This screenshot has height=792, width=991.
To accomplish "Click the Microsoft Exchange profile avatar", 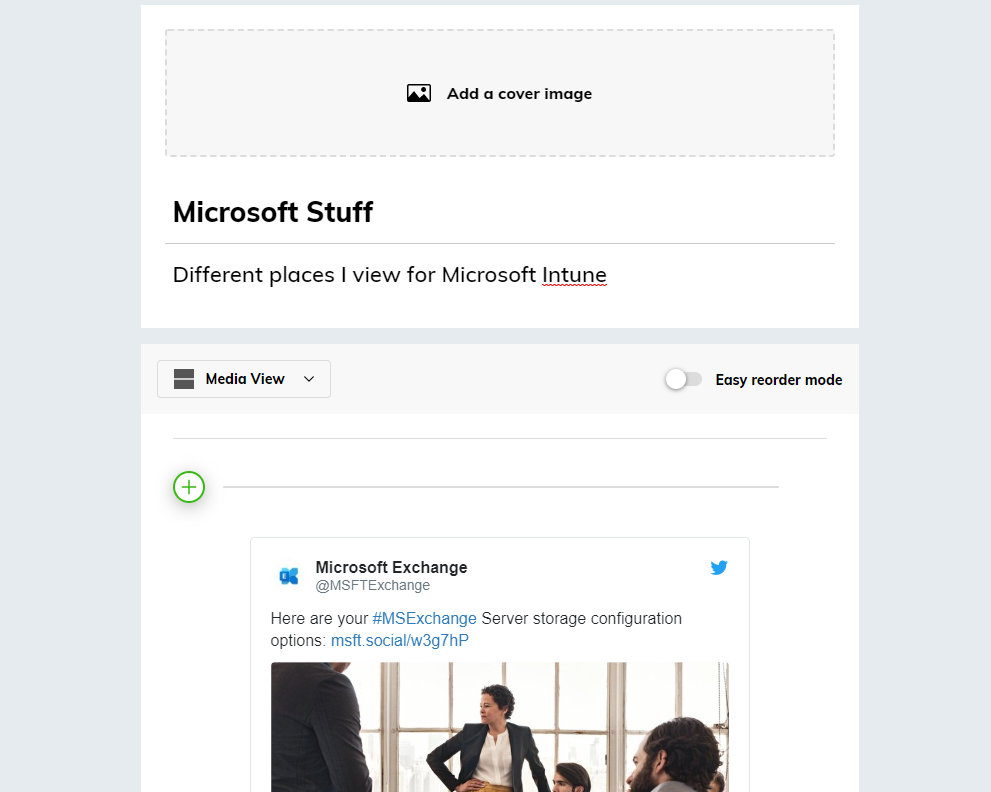I will [289, 575].
